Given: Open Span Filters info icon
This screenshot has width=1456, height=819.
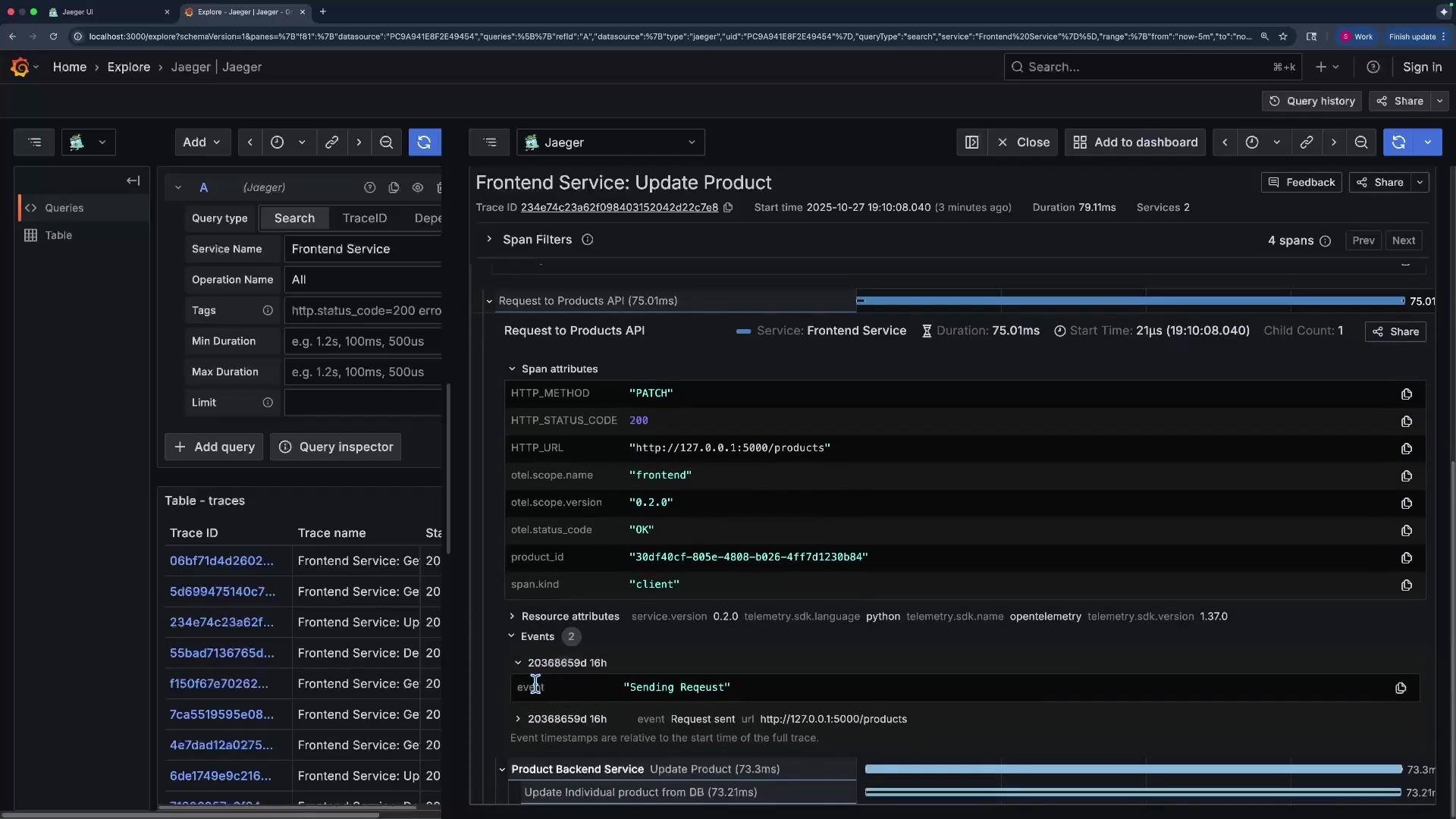Looking at the screenshot, I should (x=587, y=240).
